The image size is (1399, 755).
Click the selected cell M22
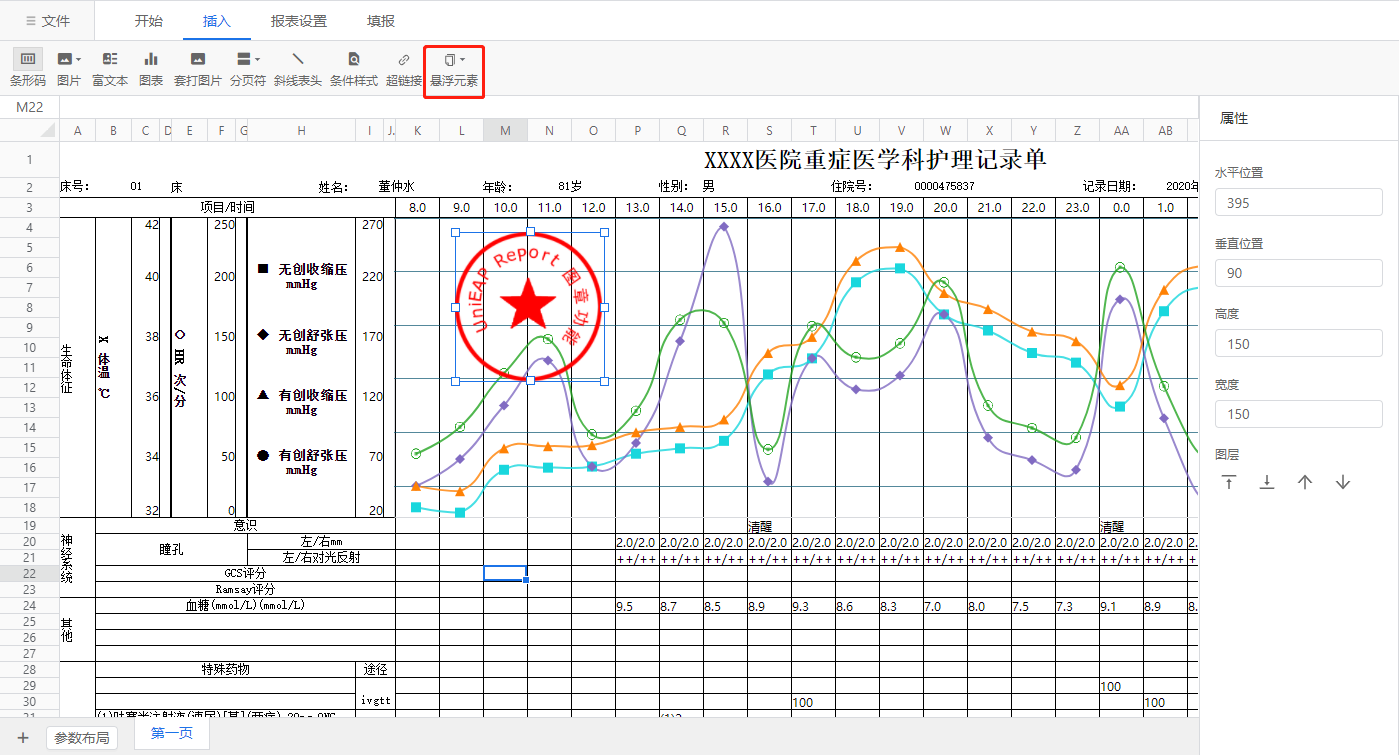pyautogui.click(x=505, y=573)
